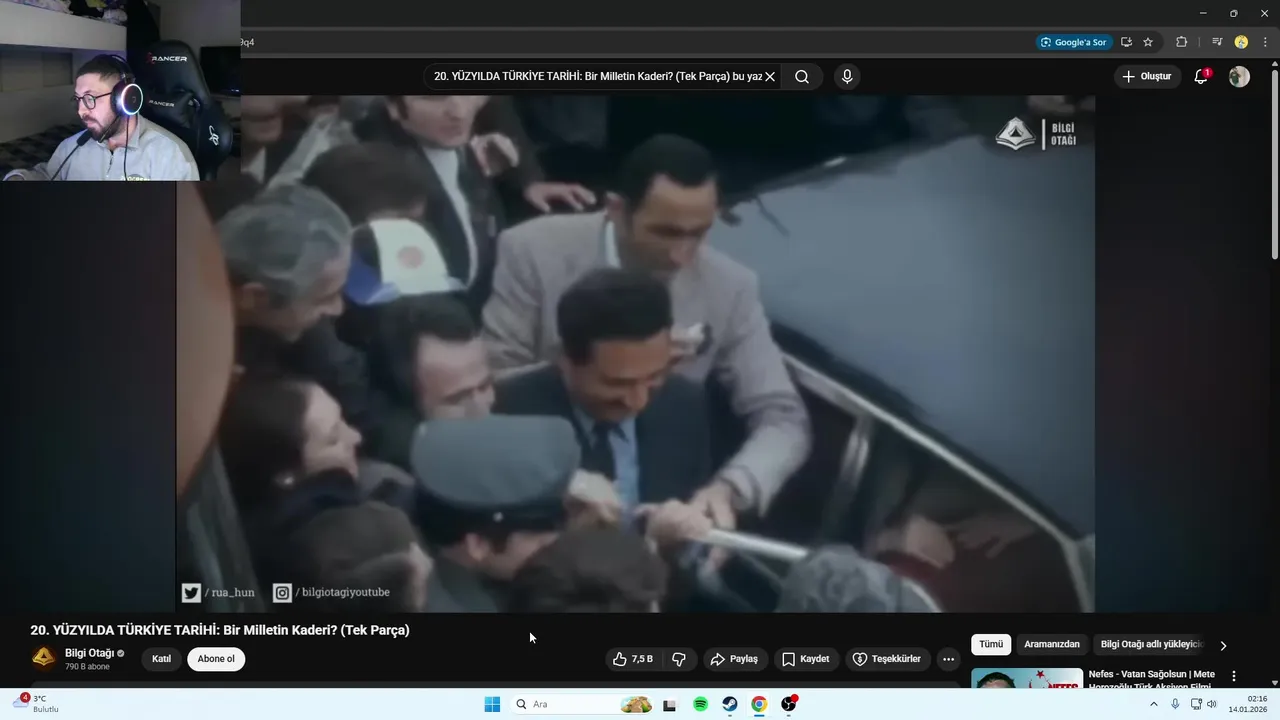Select the Tümü filter chip
The image size is (1280, 720).
[x=991, y=645]
